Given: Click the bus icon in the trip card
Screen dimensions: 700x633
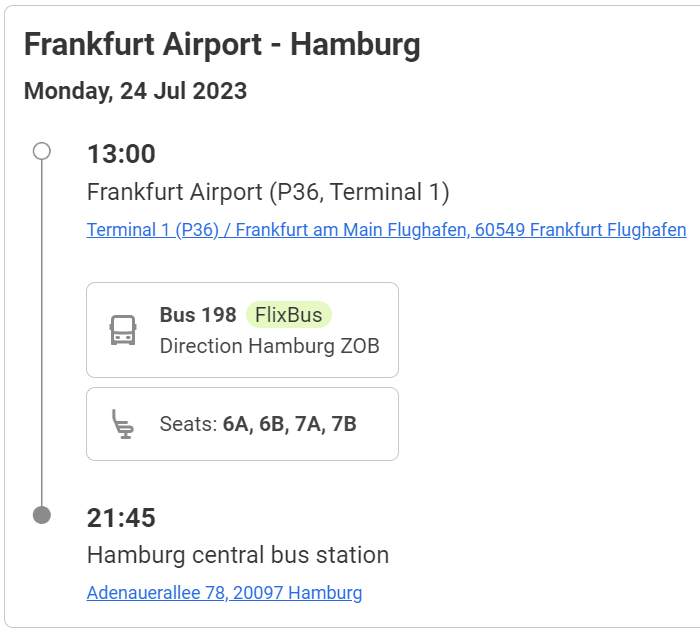Looking at the screenshot, I should point(123,330).
